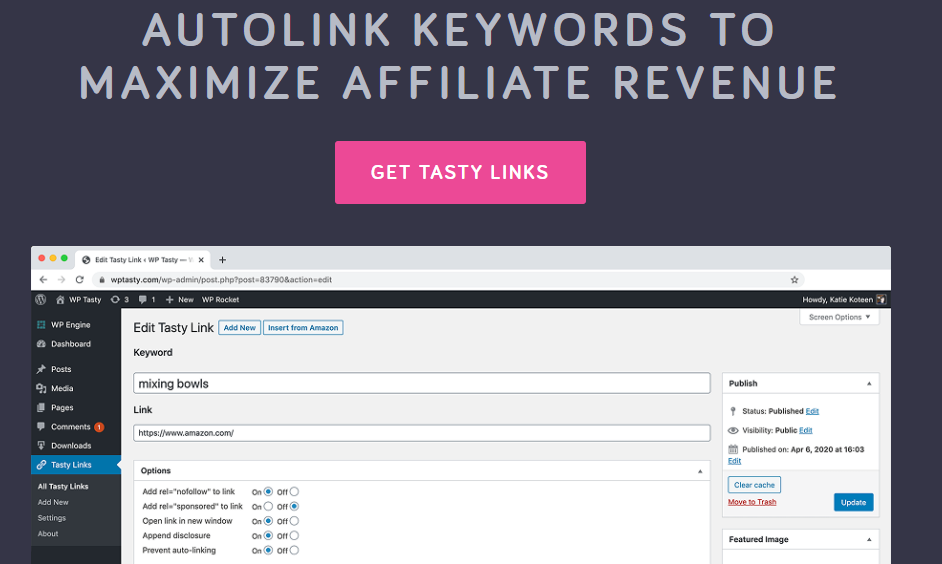Click the Insert from Amazon button

point(303,328)
